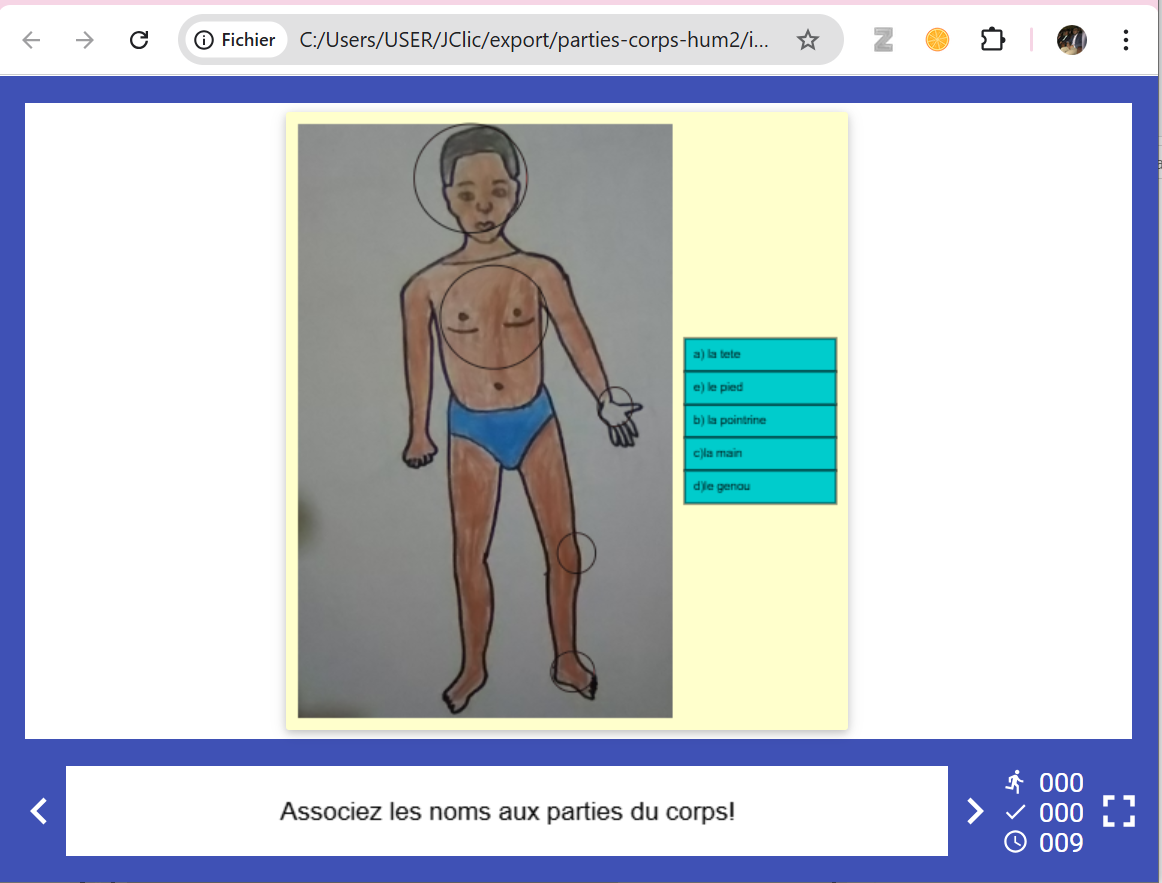Click the gray Z extension icon
1162x883 pixels.
click(x=883, y=40)
